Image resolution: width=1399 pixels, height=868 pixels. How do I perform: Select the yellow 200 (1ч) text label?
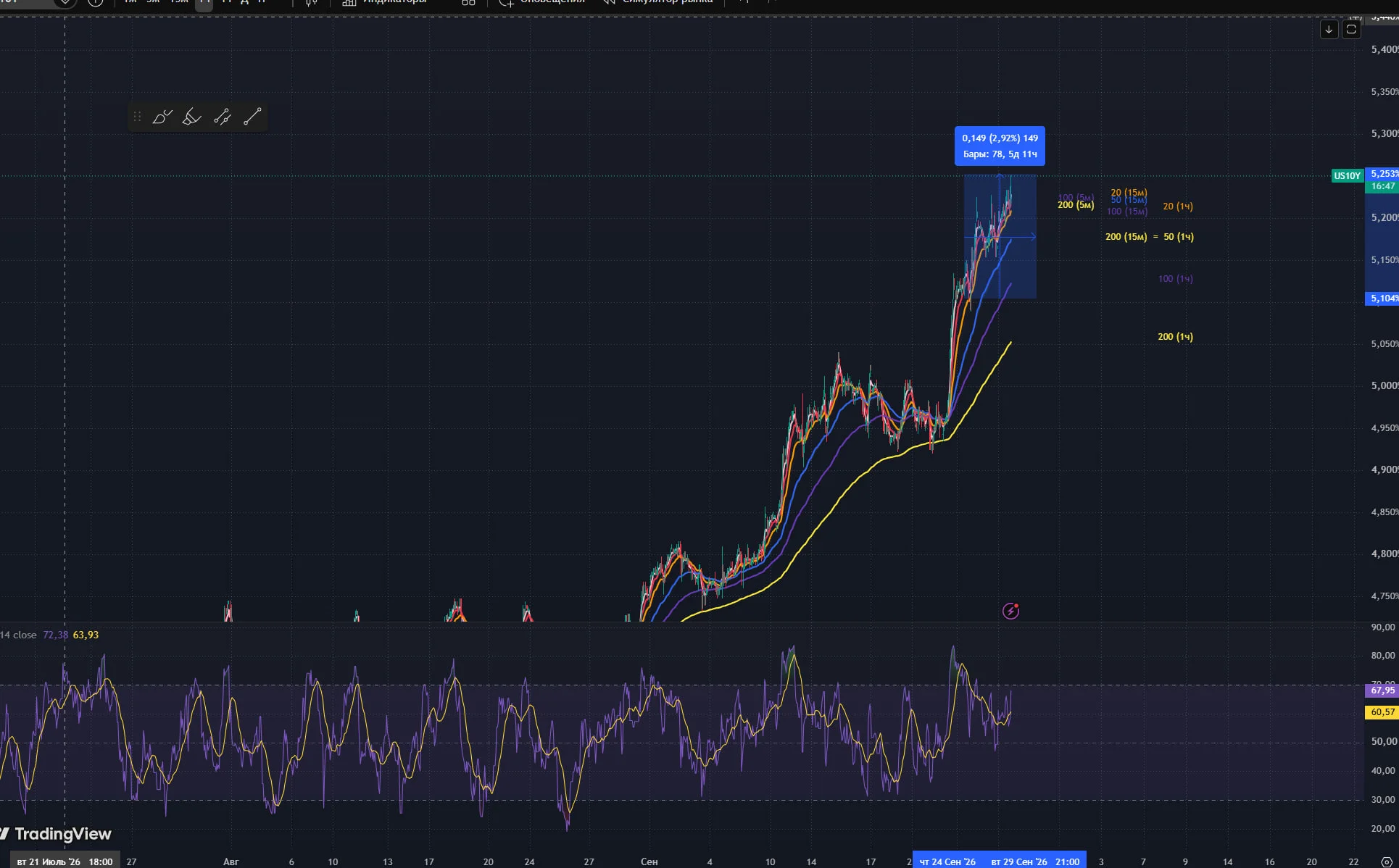pyautogui.click(x=1175, y=337)
